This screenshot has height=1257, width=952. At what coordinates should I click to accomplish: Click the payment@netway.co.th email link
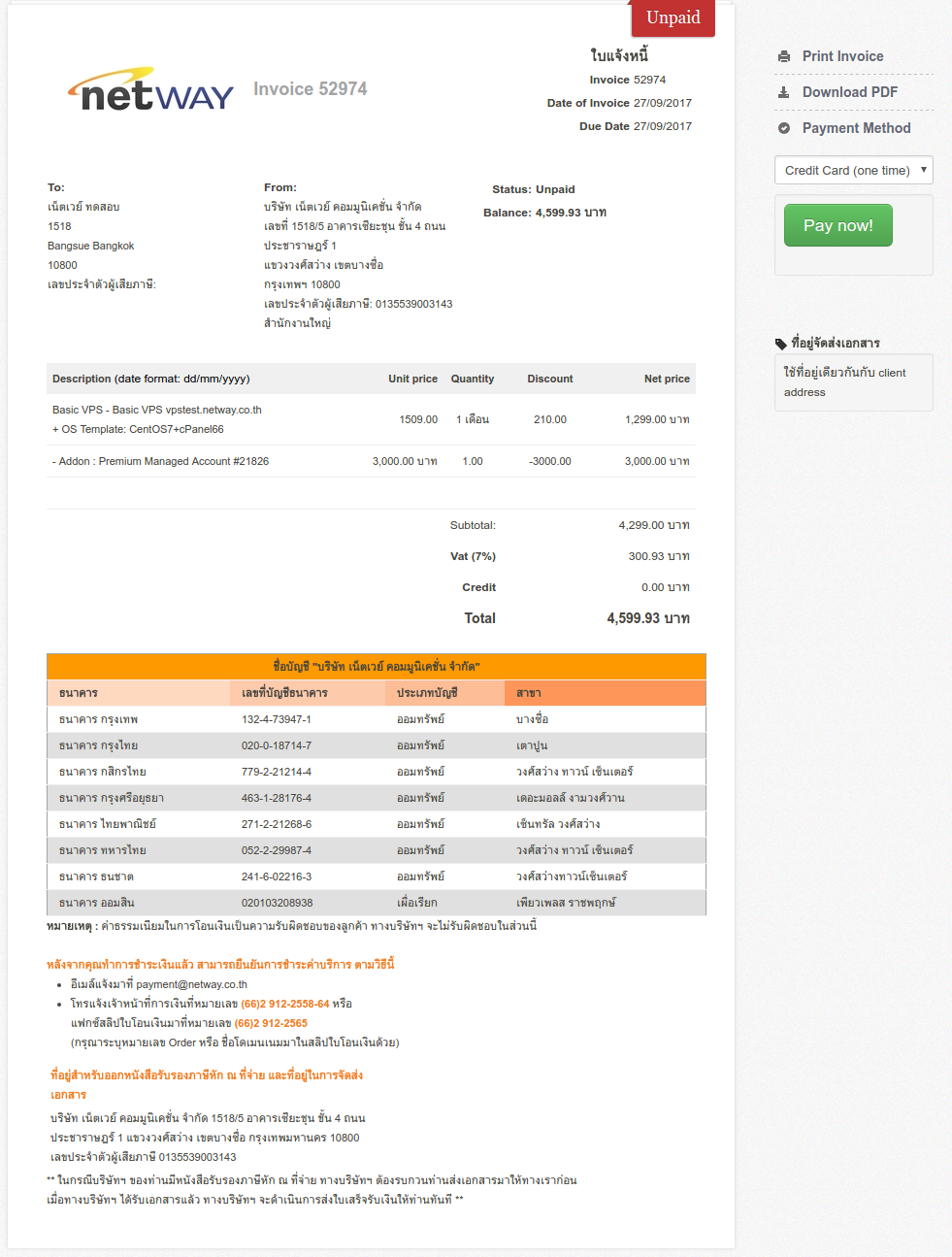point(194,984)
